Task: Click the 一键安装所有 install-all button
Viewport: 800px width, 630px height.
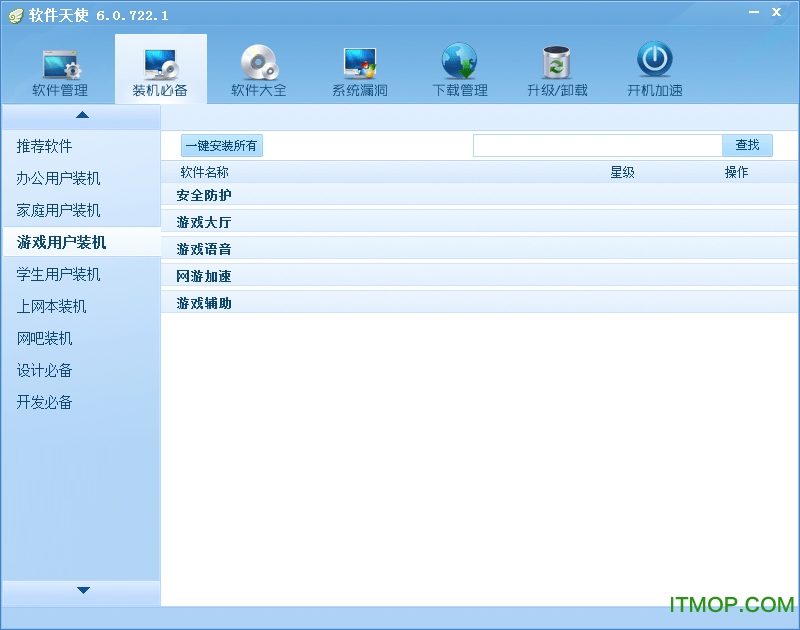Action: click(x=221, y=145)
